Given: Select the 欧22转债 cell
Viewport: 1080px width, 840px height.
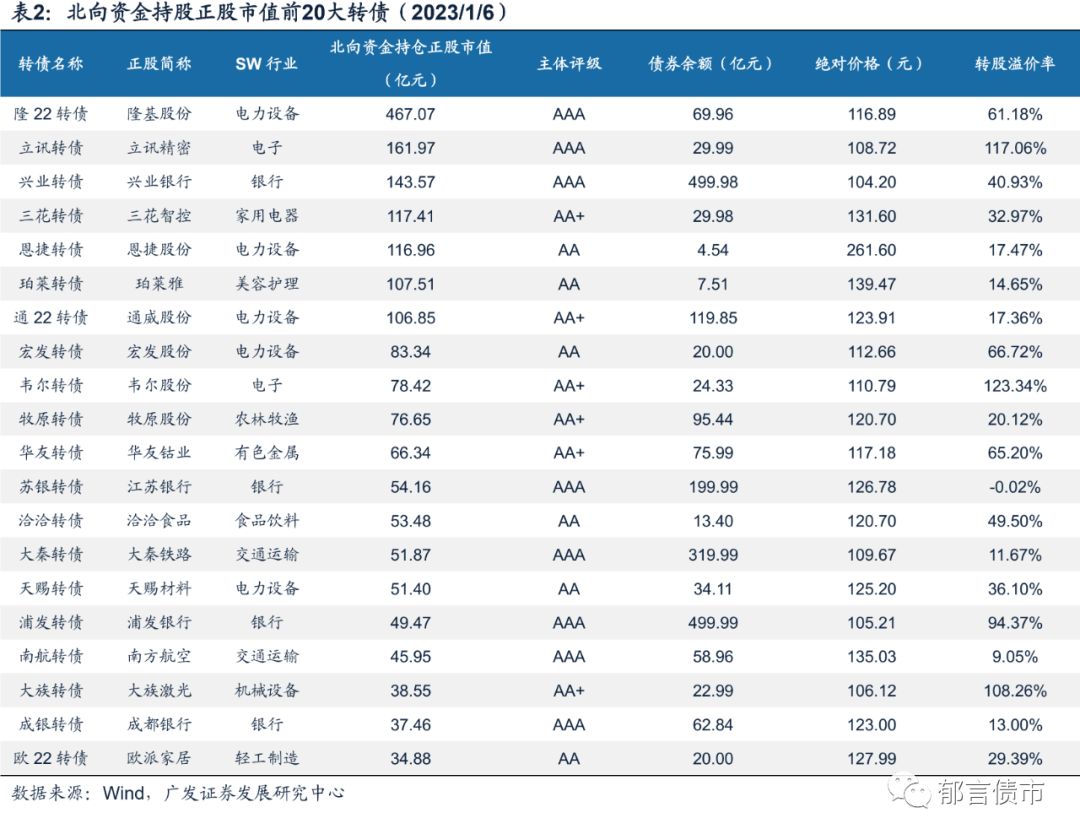Looking at the screenshot, I should click(51, 758).
